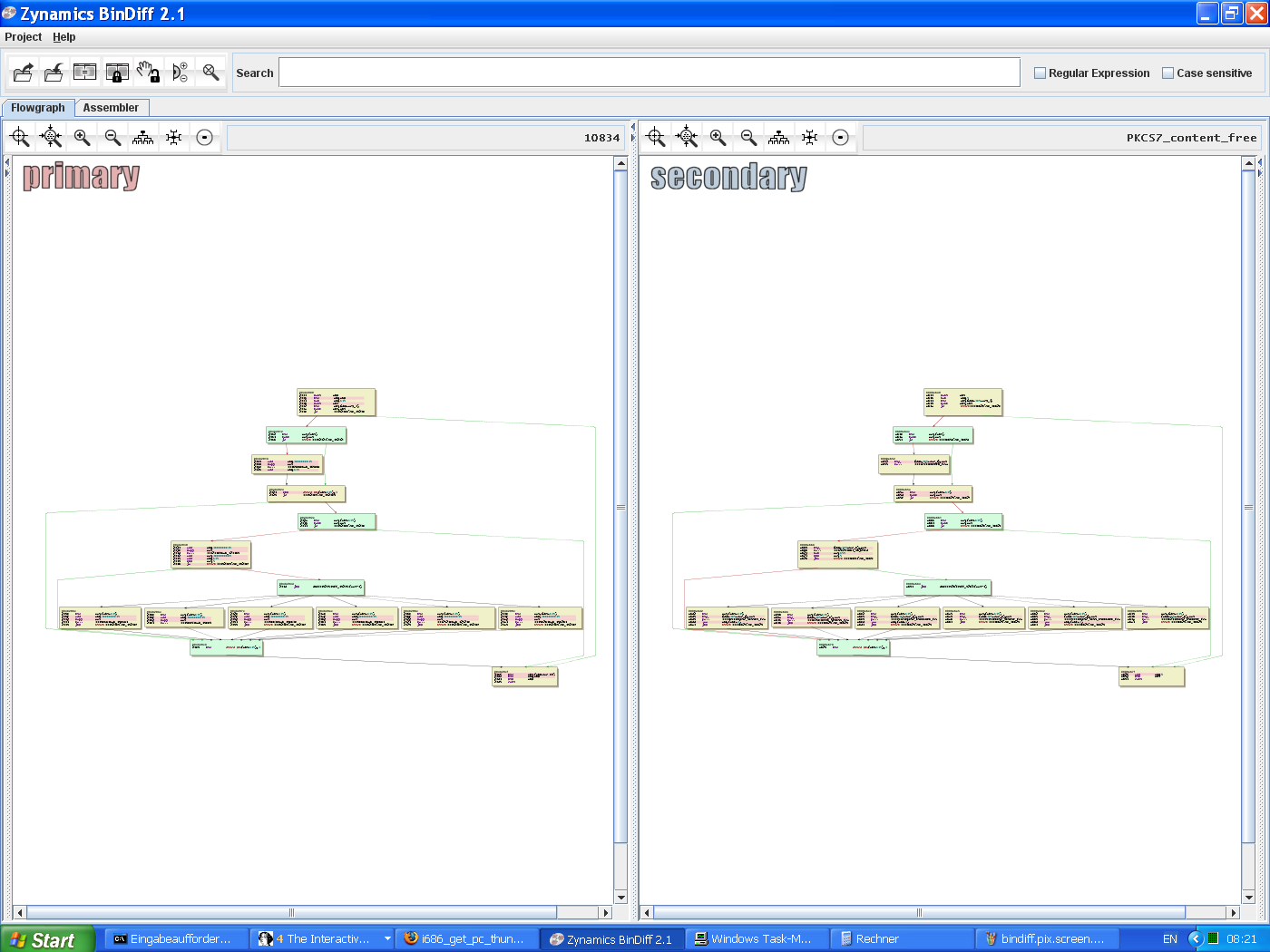Click secondary pane vertical scrollbar down arrow
Image resolution: width=1270 pixels, height=952 pixels.
pos(1248,898)
